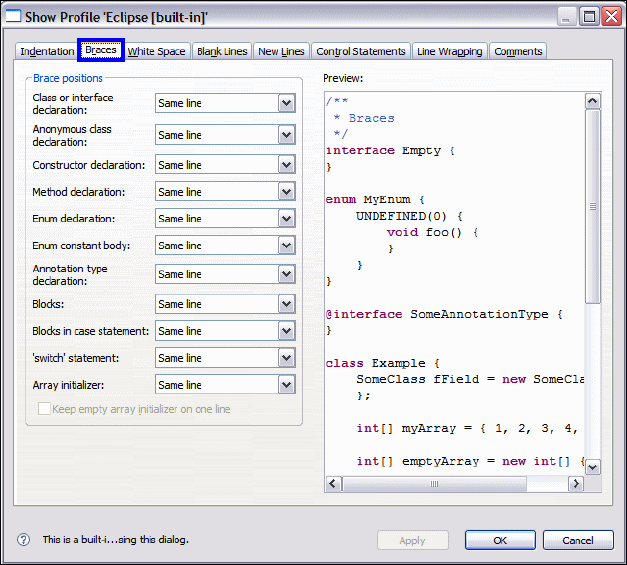Expand the Blocks brace position dropdown
This screenshot has width=627, height=565.
pos(225,304)
